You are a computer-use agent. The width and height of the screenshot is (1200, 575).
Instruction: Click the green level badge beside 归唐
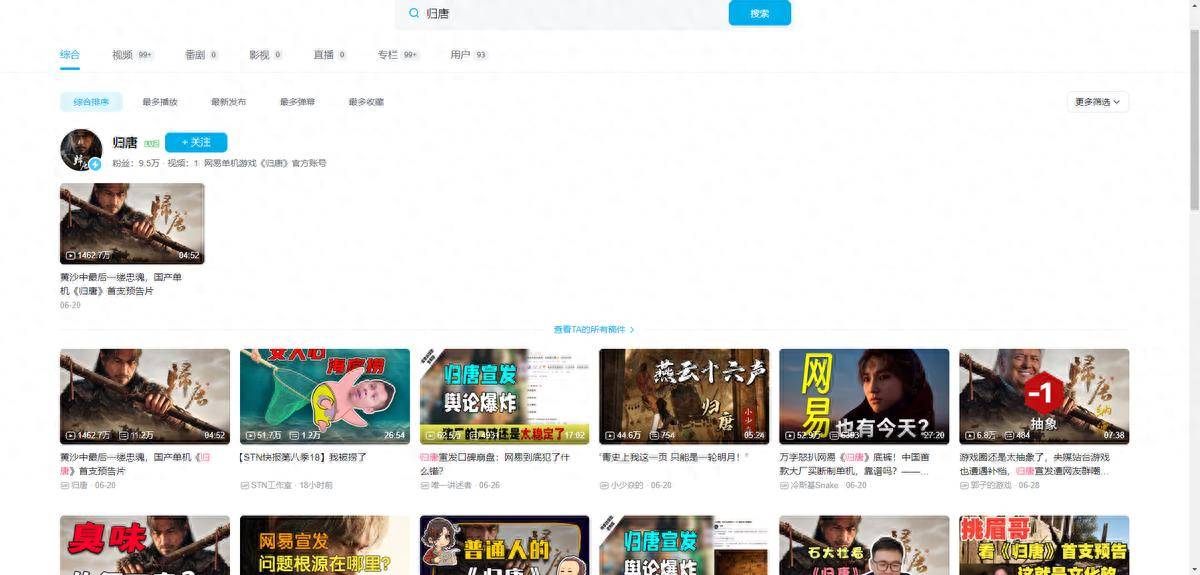click(152, 144)
